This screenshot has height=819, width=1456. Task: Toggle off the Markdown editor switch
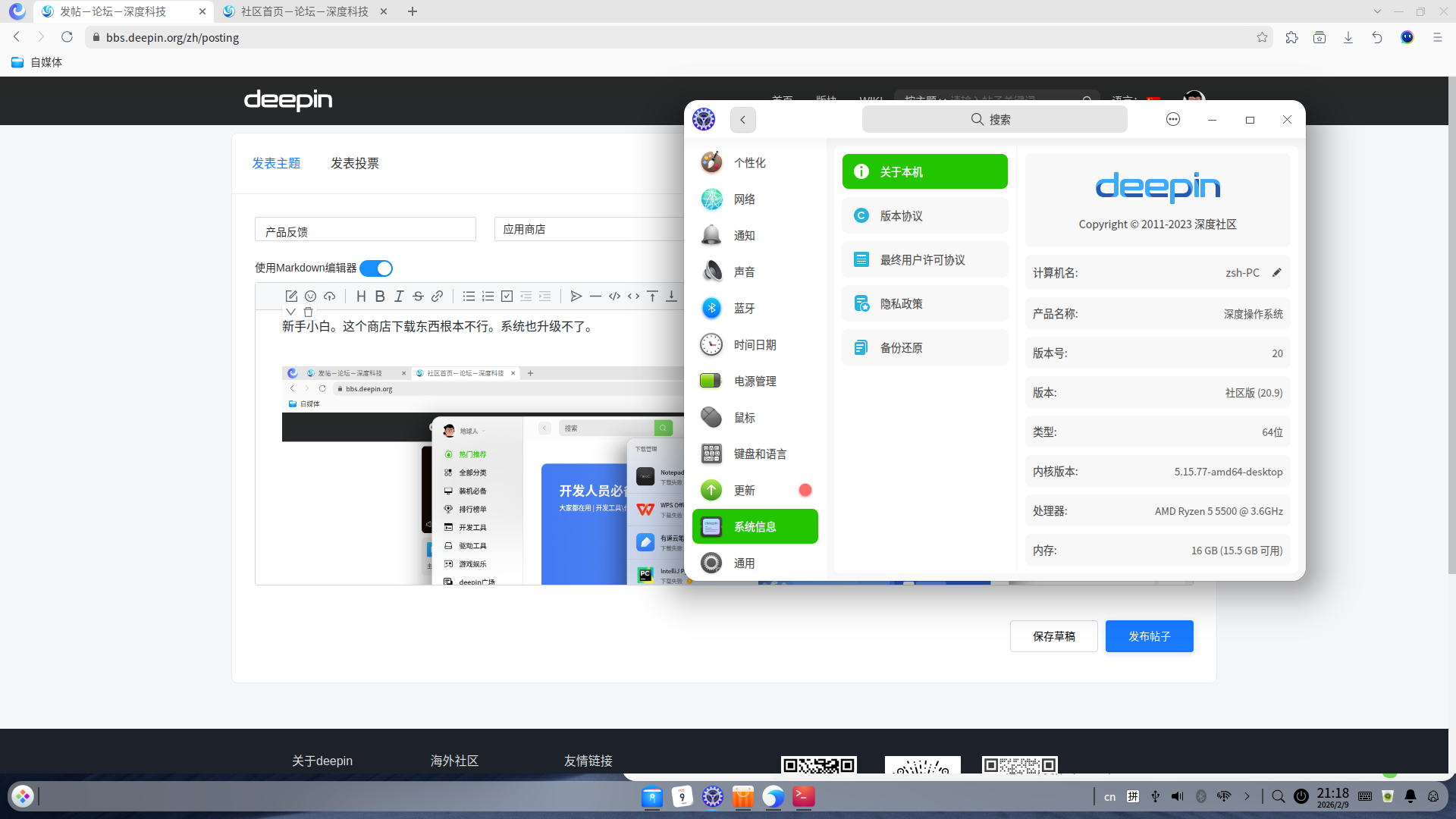coord(376,268)
